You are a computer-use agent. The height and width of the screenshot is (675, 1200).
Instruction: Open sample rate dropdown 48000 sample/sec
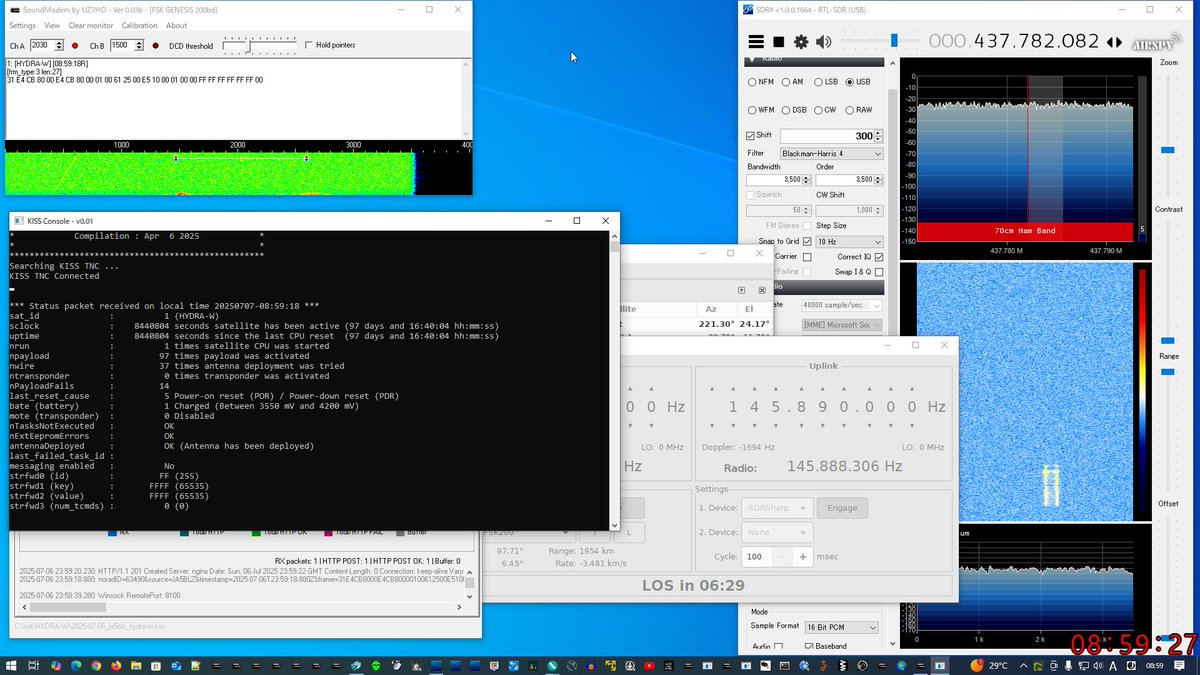click(x=842, y=305)
